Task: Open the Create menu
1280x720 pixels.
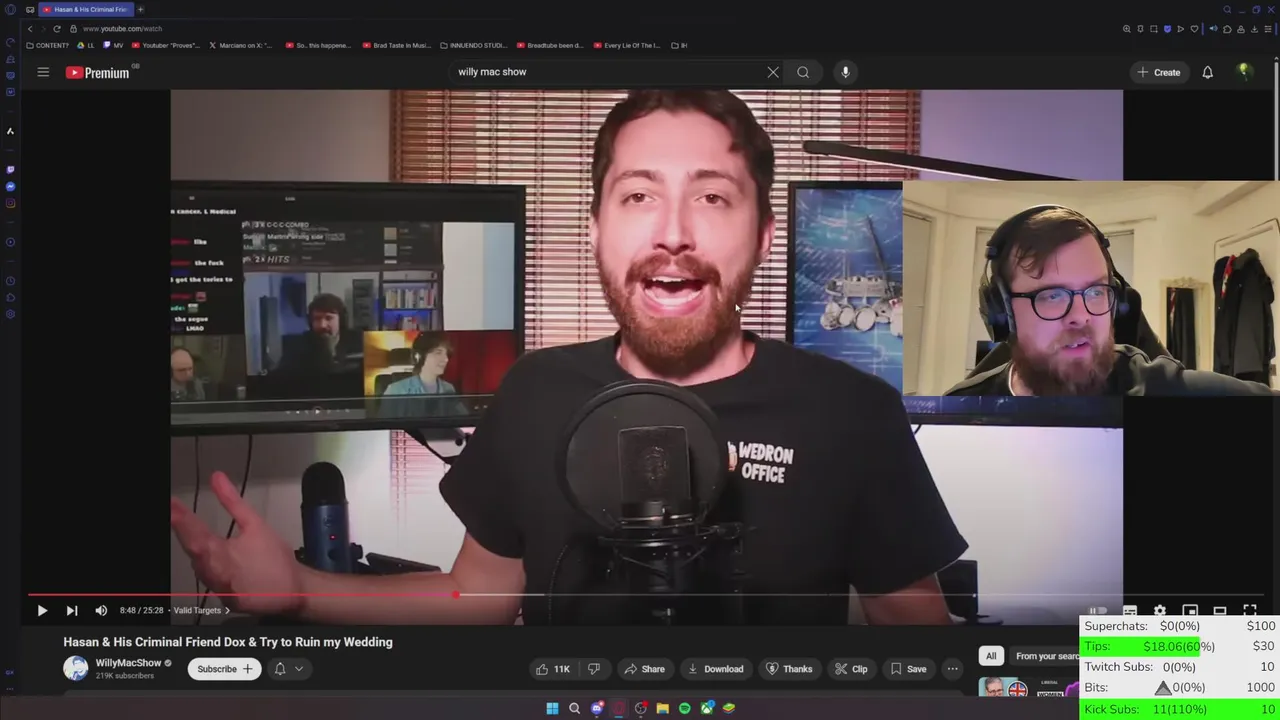Action: (x=1159, y=72)
